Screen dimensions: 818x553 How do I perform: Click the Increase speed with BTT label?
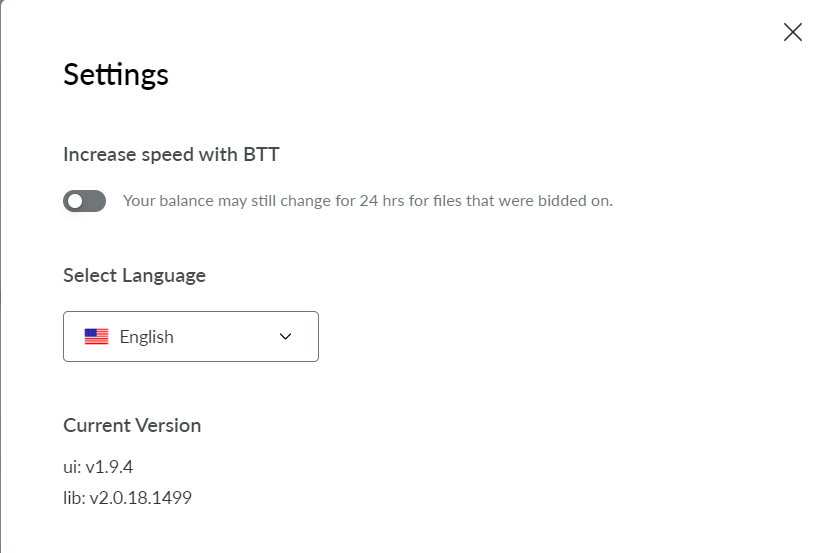[x=171, y=154]
